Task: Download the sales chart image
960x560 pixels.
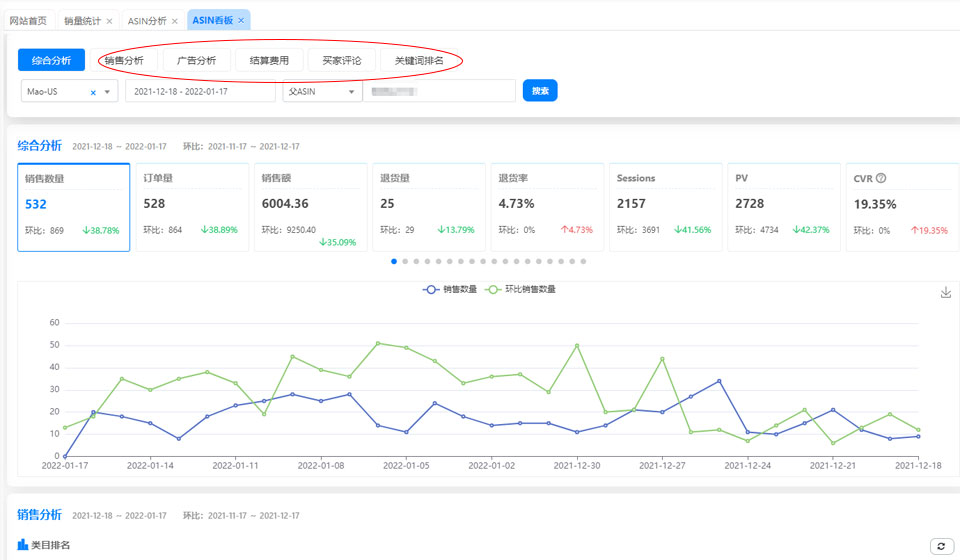Action: click(x=945, y=292)
